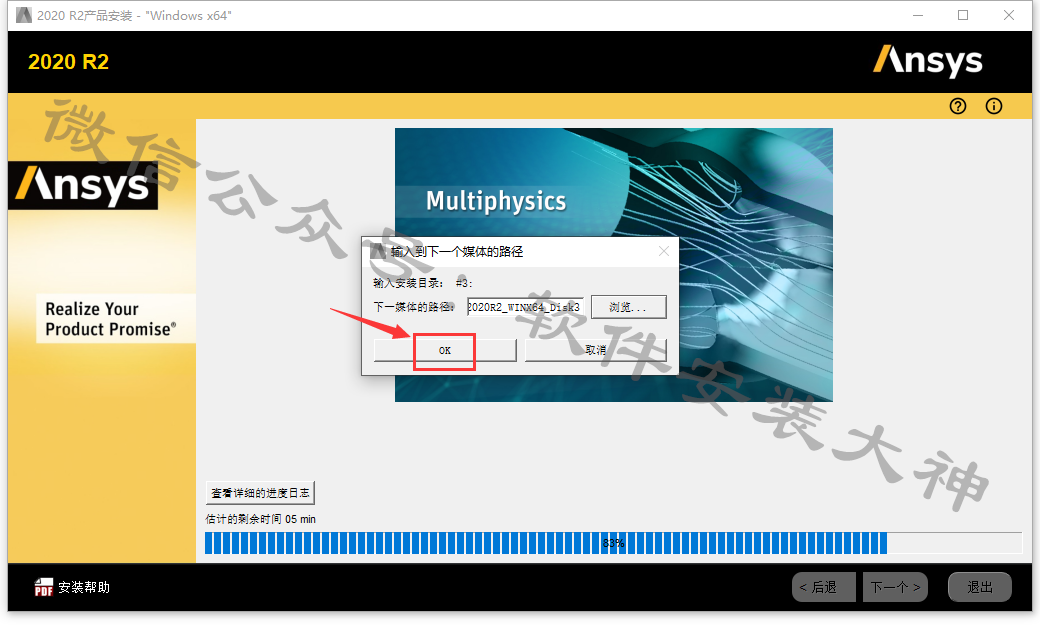Image resolution: width=1040 pixels, height=628 pixels.
Task: Click the installer icon in window title bar
Action: [x=23, y=15]
